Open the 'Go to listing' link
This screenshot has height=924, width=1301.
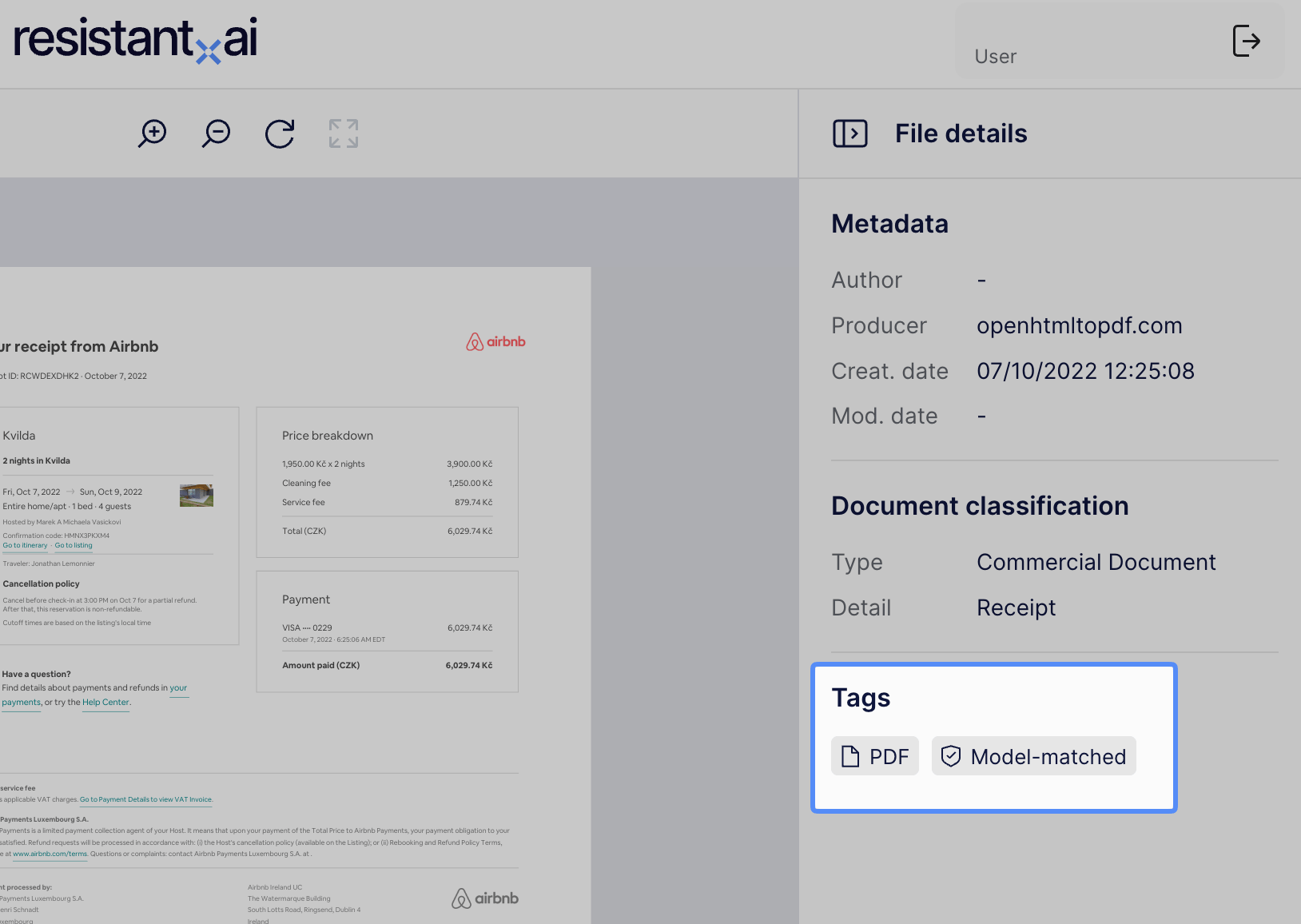(74, 545)
